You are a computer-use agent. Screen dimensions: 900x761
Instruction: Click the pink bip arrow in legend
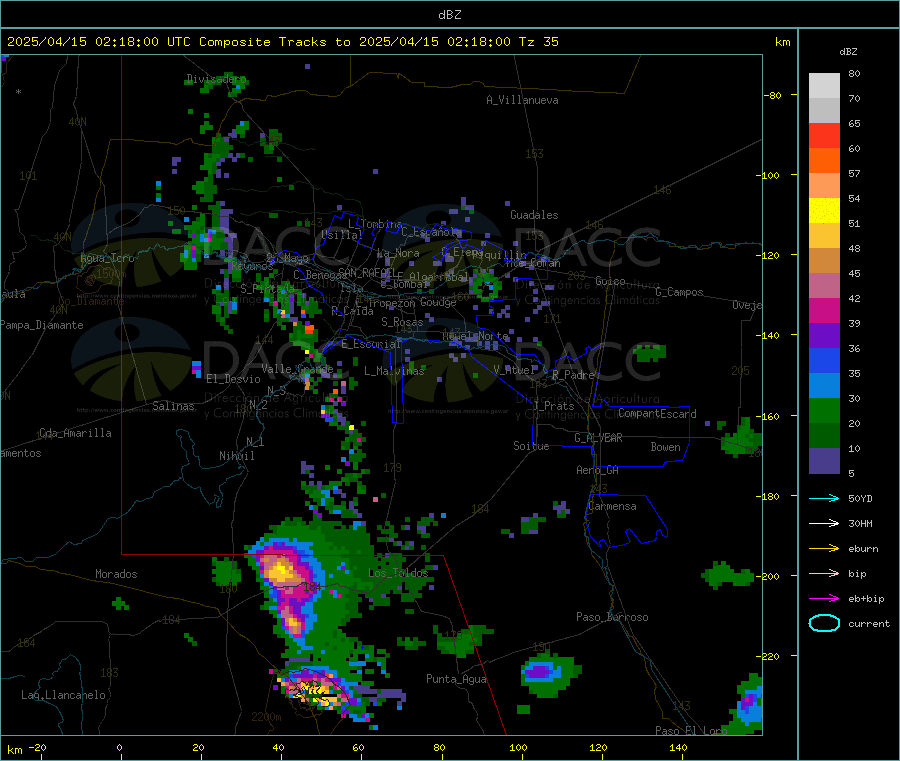[x=824, y=573]
